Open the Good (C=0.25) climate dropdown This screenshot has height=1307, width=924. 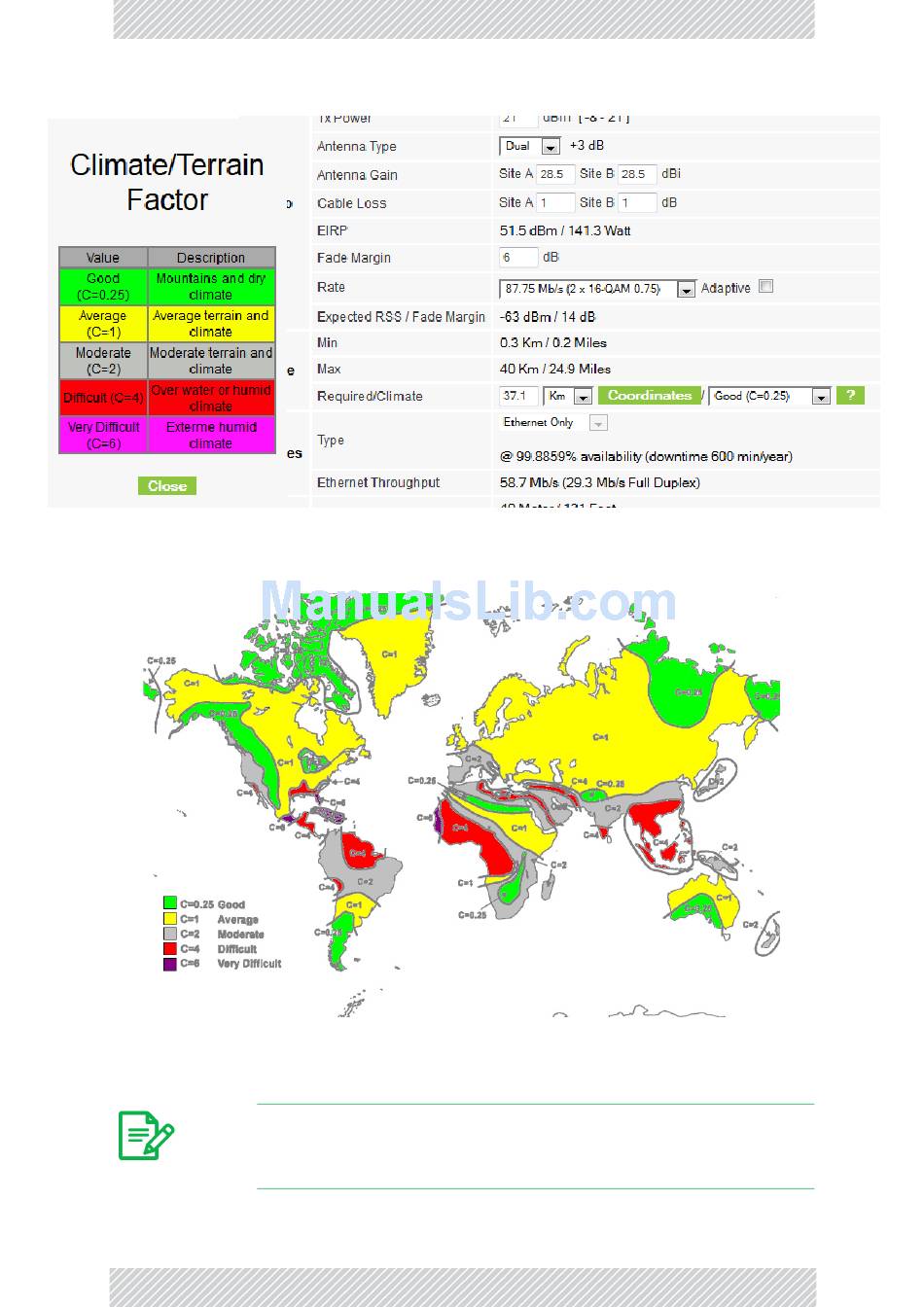point(769,397)
